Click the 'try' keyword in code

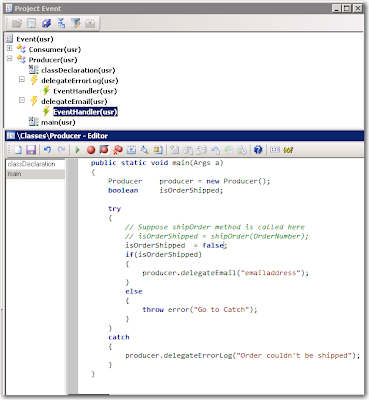tap(114, 209)
